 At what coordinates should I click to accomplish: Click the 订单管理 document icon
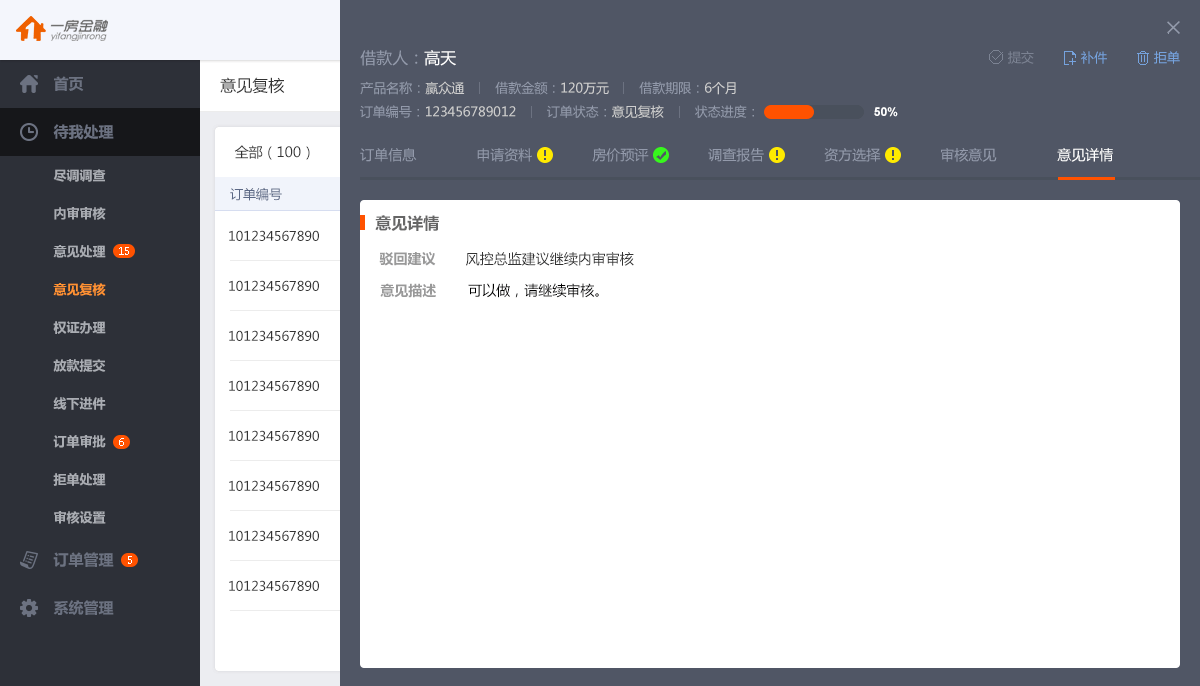click(x=29, y=560)
